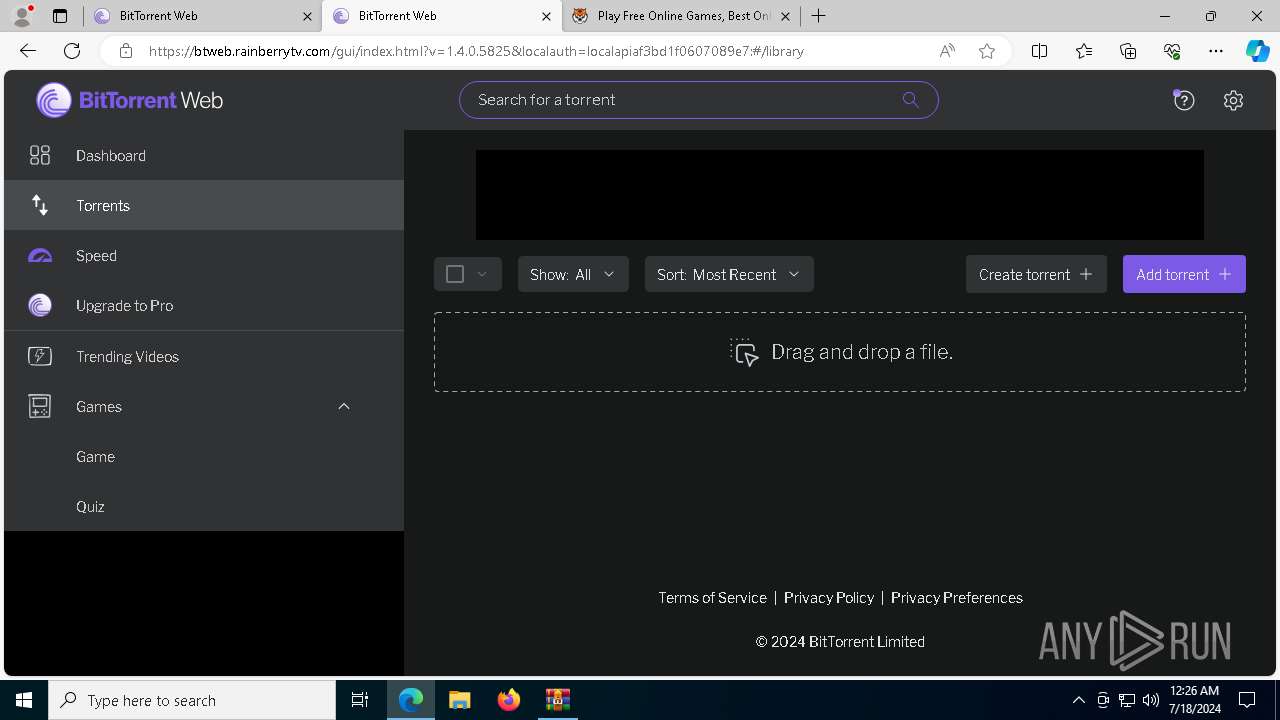The width and height of the screenshot is (1280, 720).
Task: Click the Edge profile avatar icon
Action: click(22, 16)
